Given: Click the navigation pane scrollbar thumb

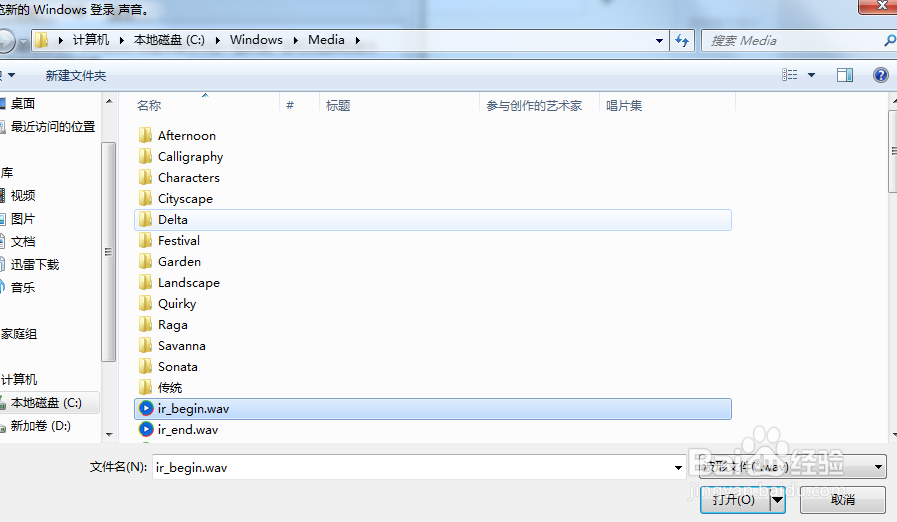Looking at the screenshot, I should [x=109, y=252].
